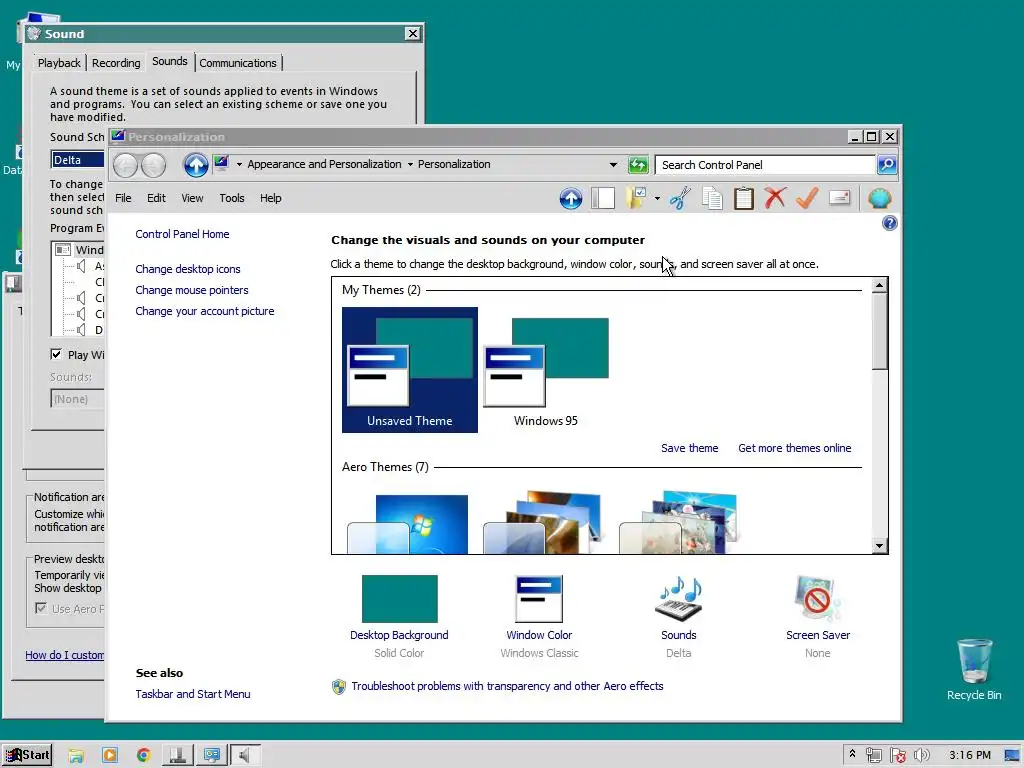The width and height of the screenshot is (1024, 768).
Task: Launch Chrome from the taskbar
Action: (x=144, y=755)
